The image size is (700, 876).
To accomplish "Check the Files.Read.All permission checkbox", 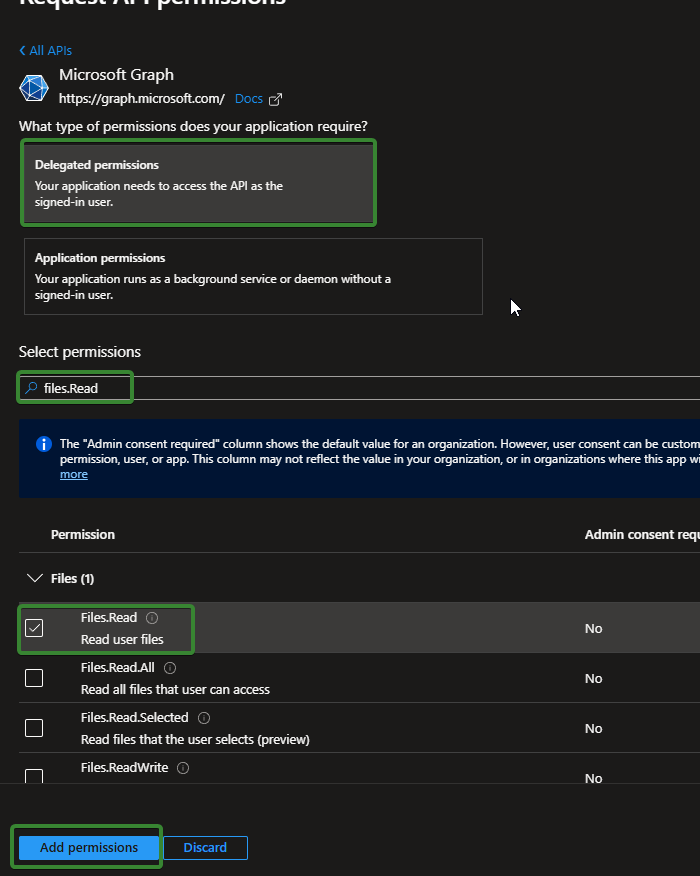I will 34,678.
